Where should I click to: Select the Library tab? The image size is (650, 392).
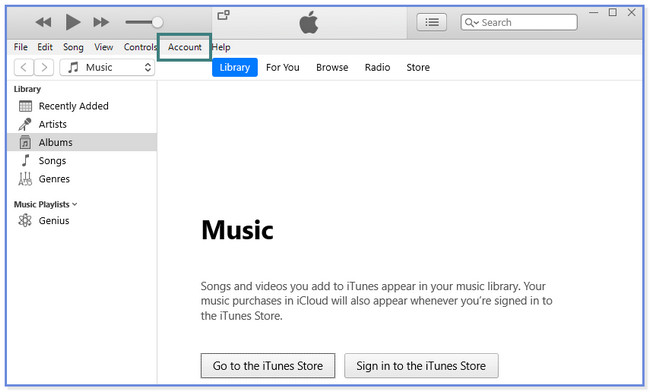(235, 67)
